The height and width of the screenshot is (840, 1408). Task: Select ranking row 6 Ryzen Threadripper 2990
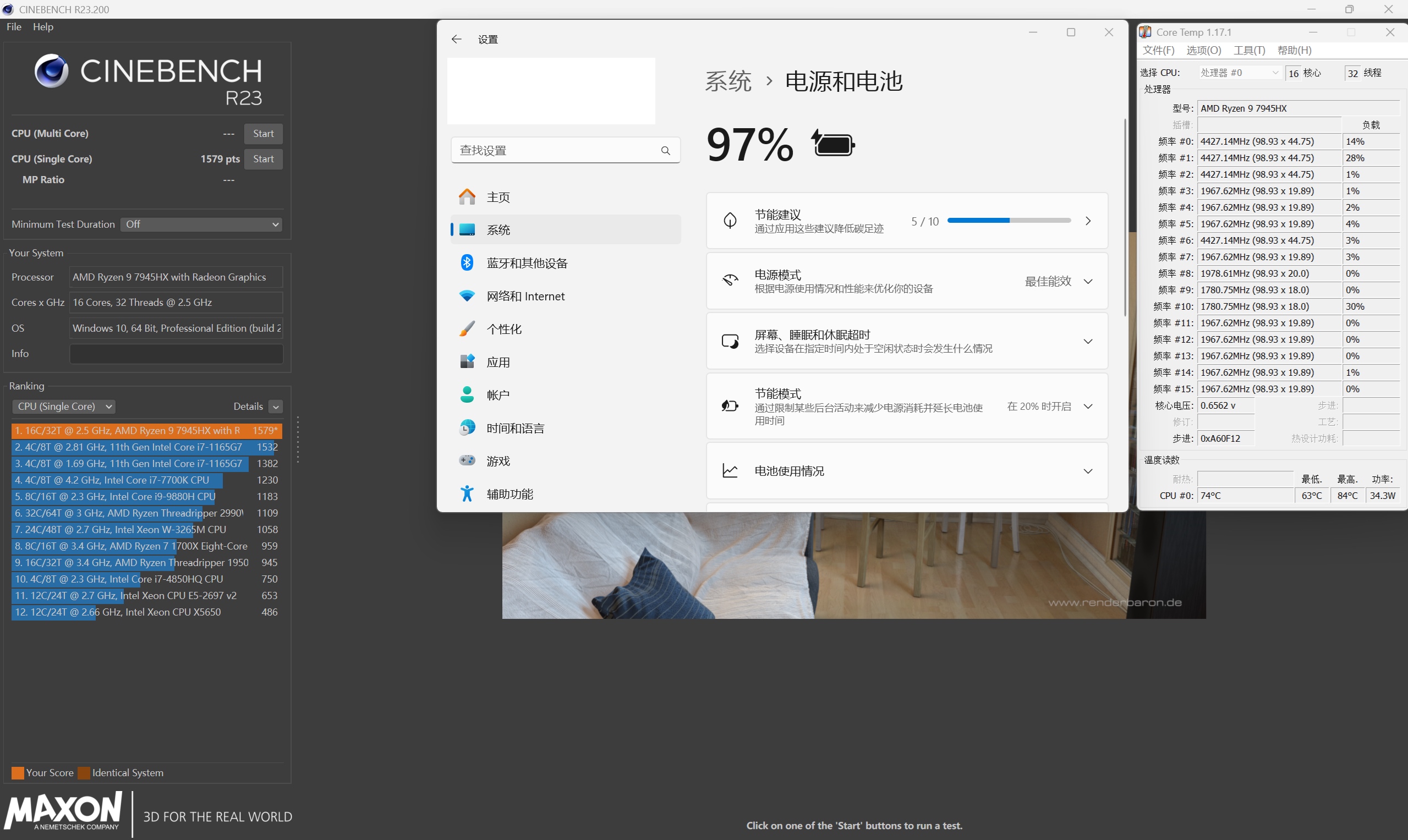pos(146,513)
